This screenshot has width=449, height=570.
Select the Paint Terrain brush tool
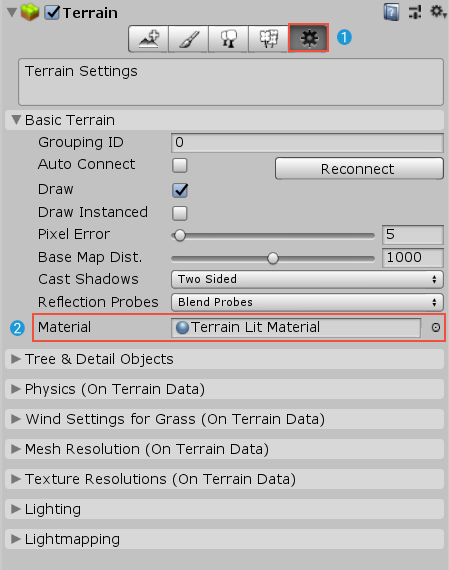[188, 39]
